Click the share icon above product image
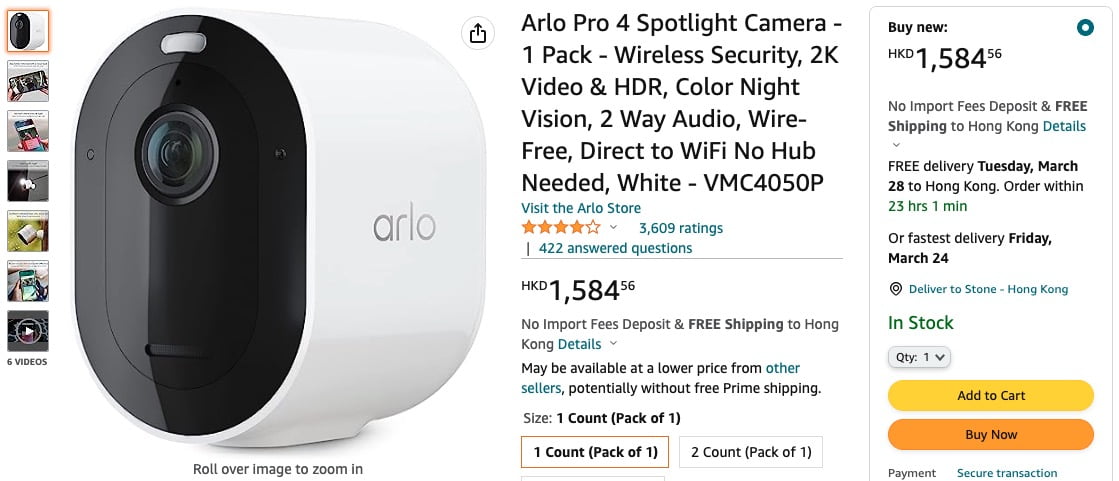 (x=478, y=34)
